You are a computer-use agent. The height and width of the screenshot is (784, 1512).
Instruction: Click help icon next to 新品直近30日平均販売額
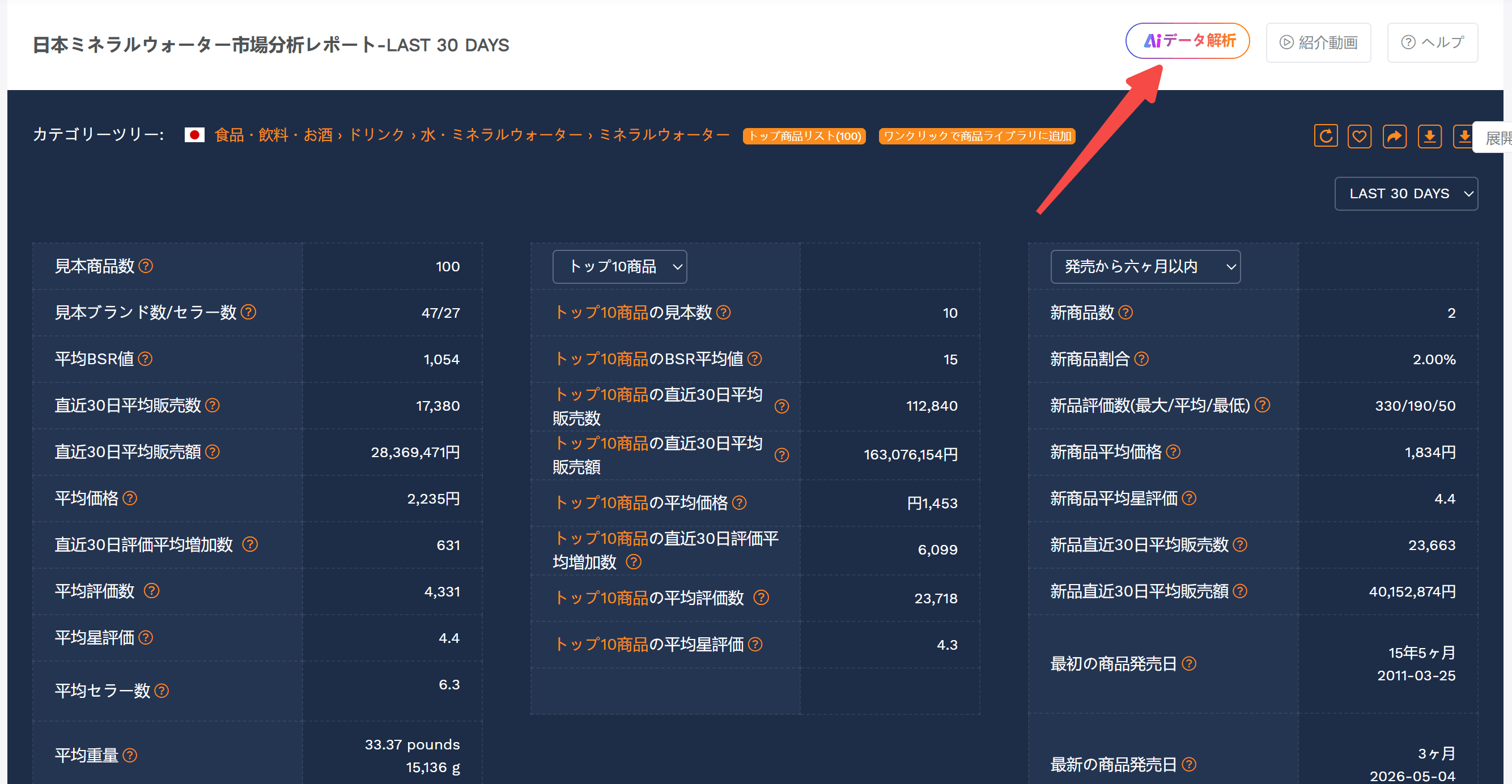pos(1239,591)
